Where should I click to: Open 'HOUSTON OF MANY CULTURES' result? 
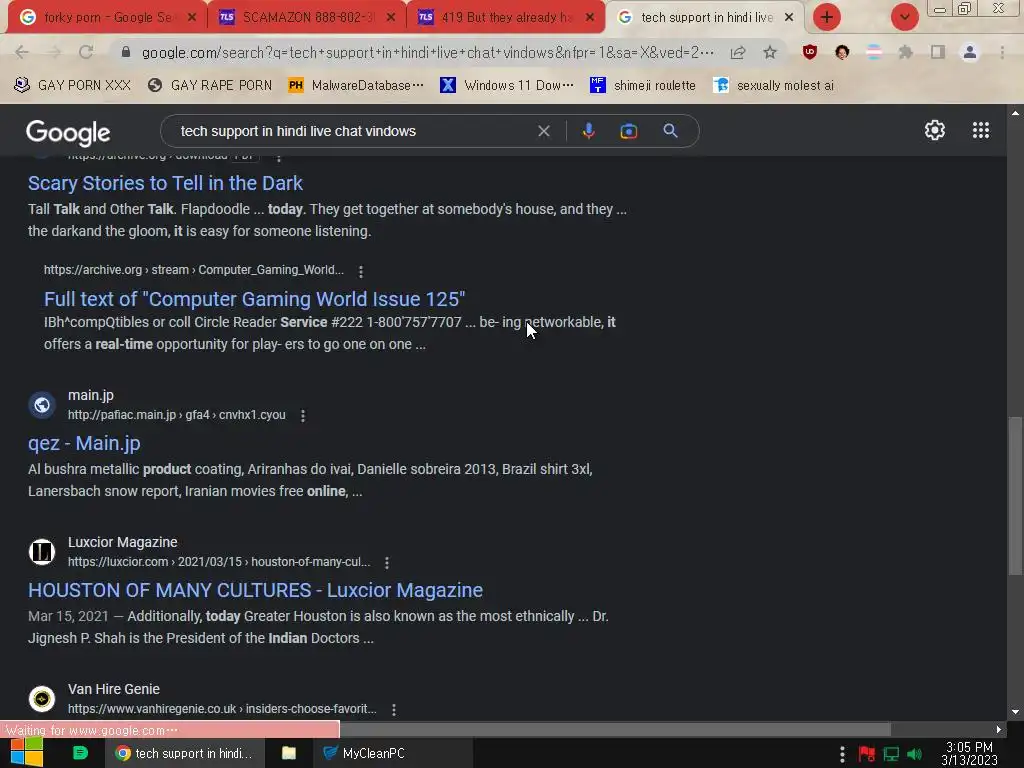click(255, 590)
